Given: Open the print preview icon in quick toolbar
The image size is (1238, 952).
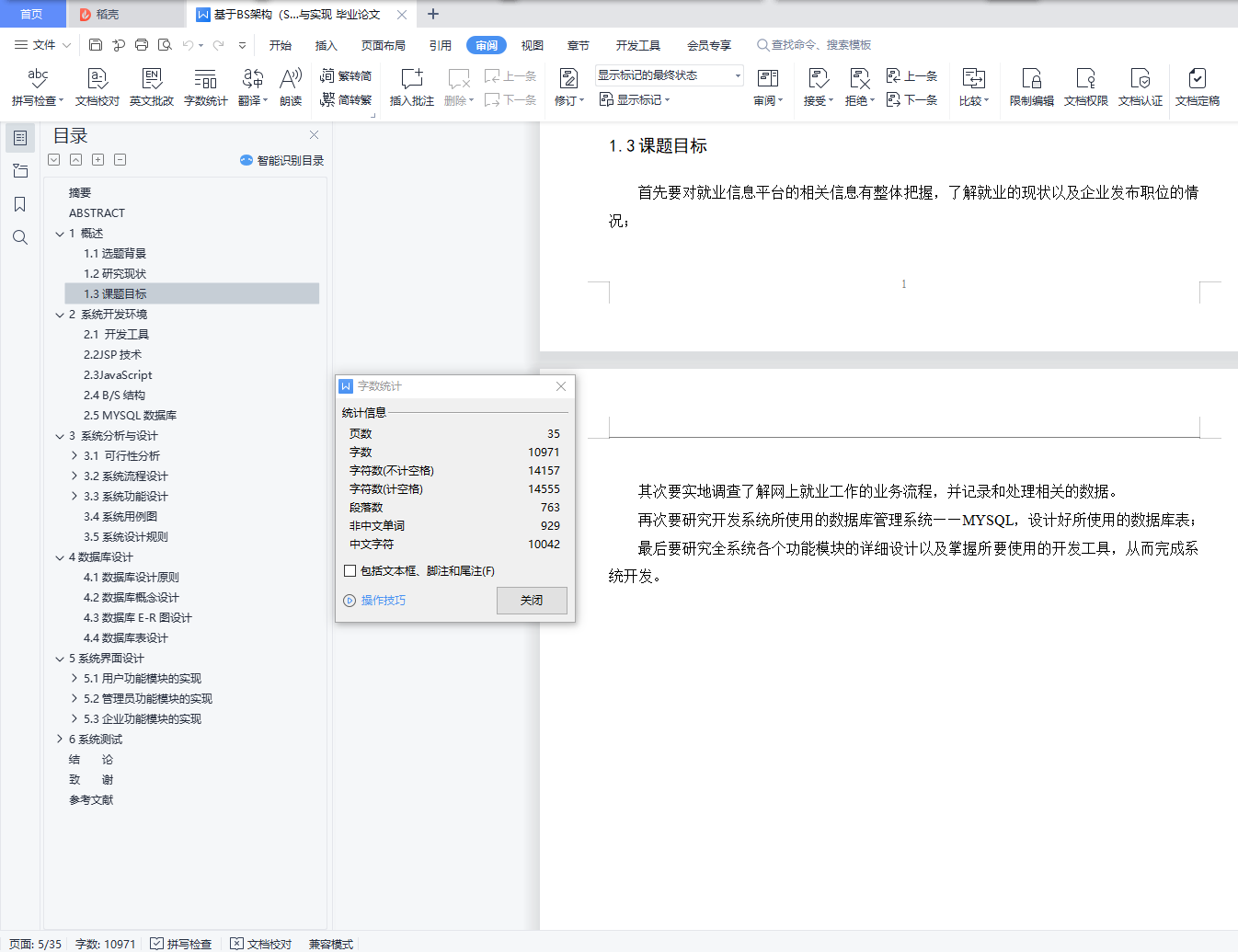Looking at the screenshot, I should coord(165,44).
